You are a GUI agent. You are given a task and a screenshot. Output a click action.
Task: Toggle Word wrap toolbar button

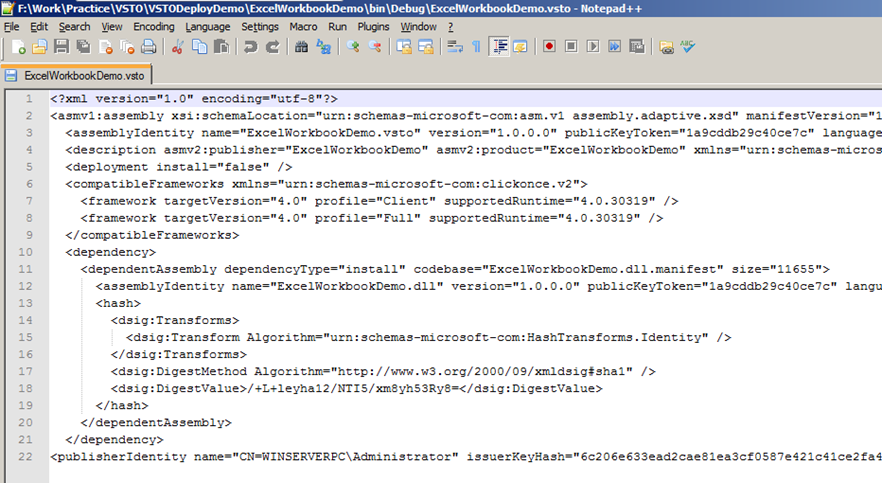click(454, 47)
